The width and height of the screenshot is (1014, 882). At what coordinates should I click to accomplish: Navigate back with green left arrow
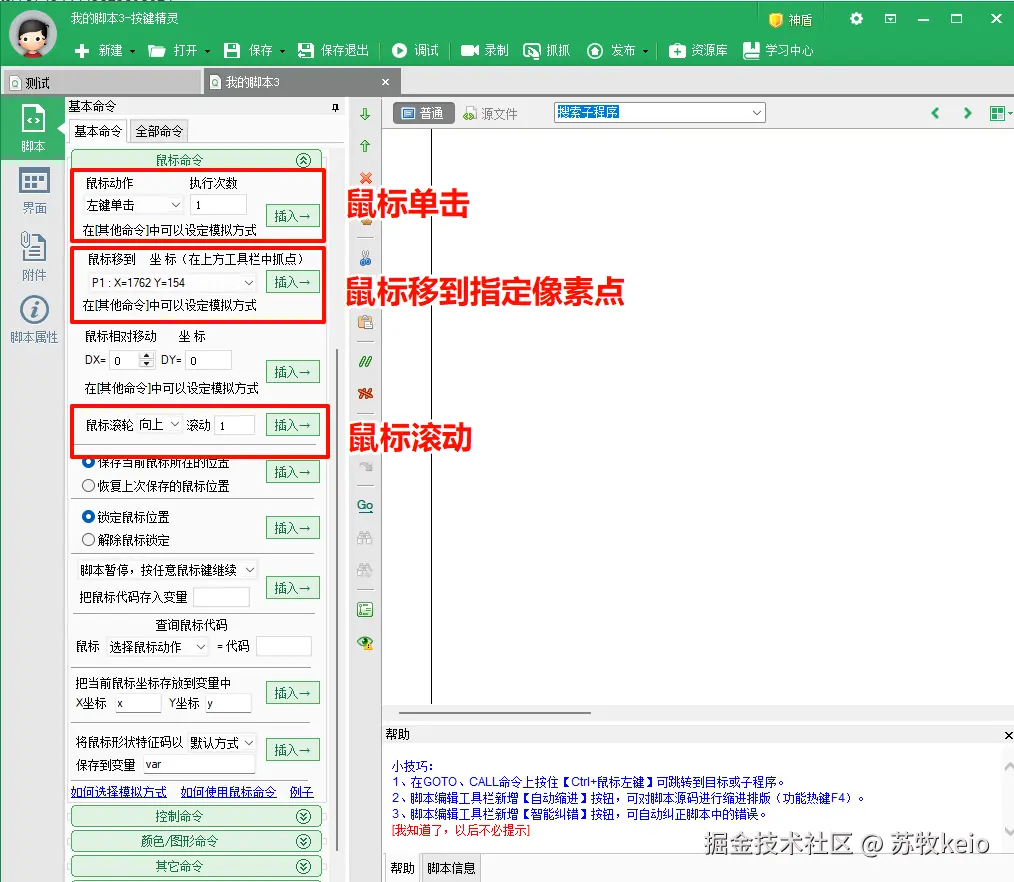[x=935, y=113]
